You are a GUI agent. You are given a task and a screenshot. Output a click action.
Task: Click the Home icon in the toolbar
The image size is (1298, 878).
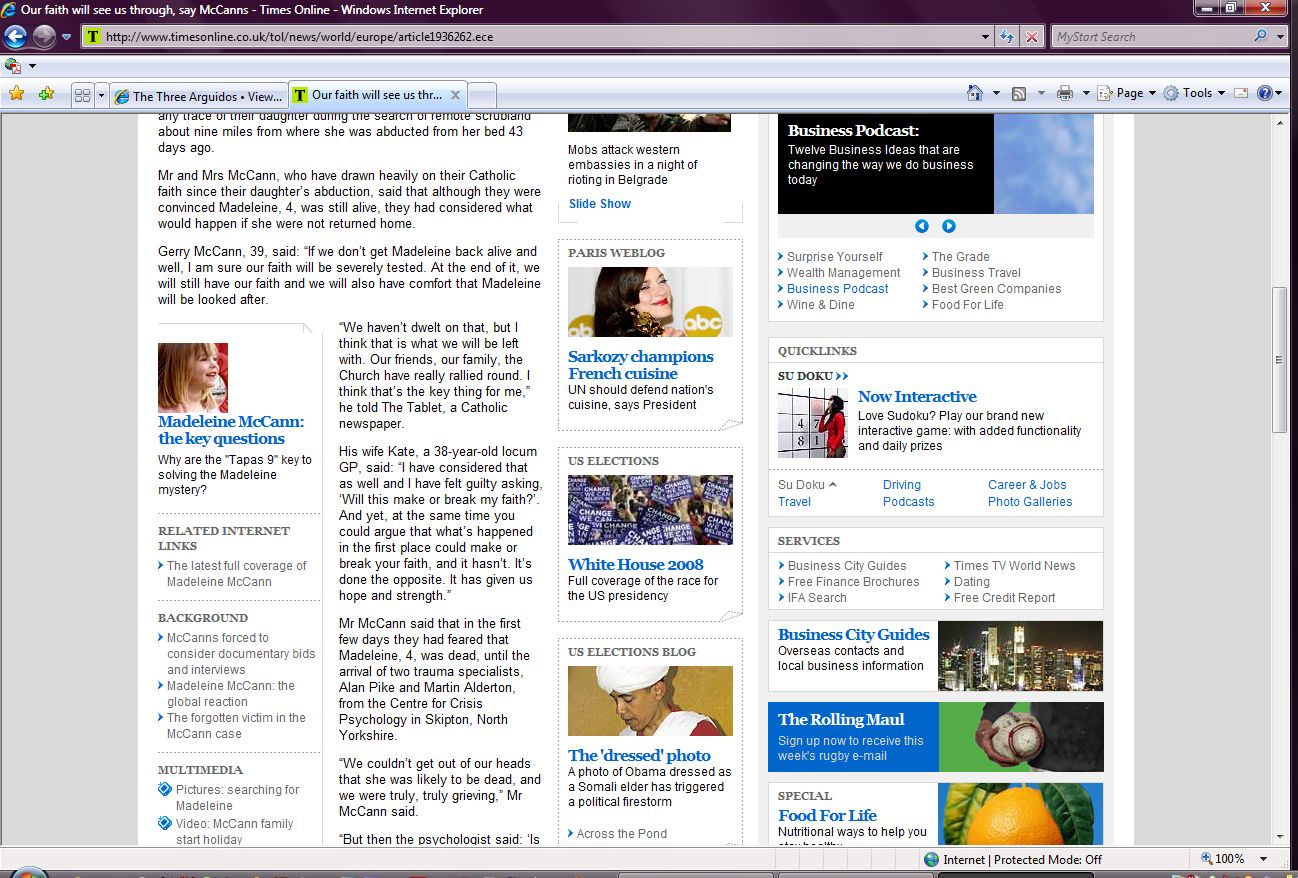click(975, 93)
